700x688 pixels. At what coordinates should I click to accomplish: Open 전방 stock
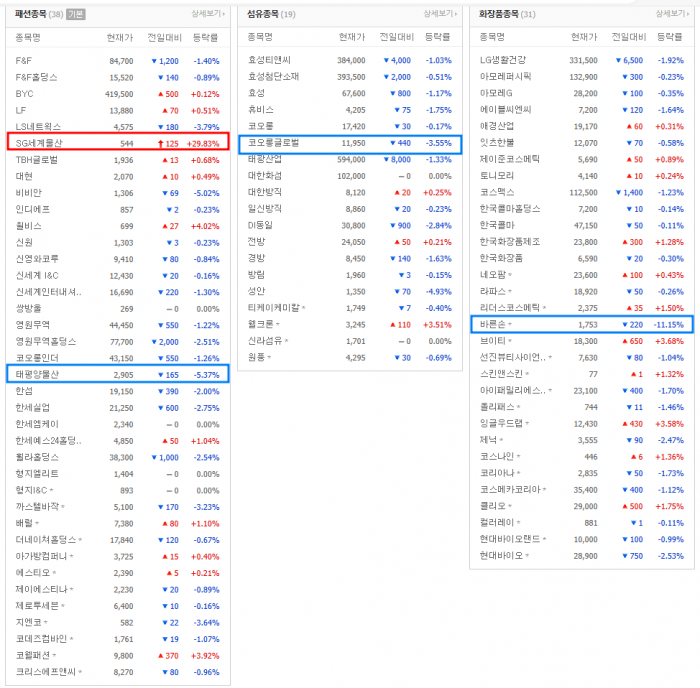tap(256, 242)
